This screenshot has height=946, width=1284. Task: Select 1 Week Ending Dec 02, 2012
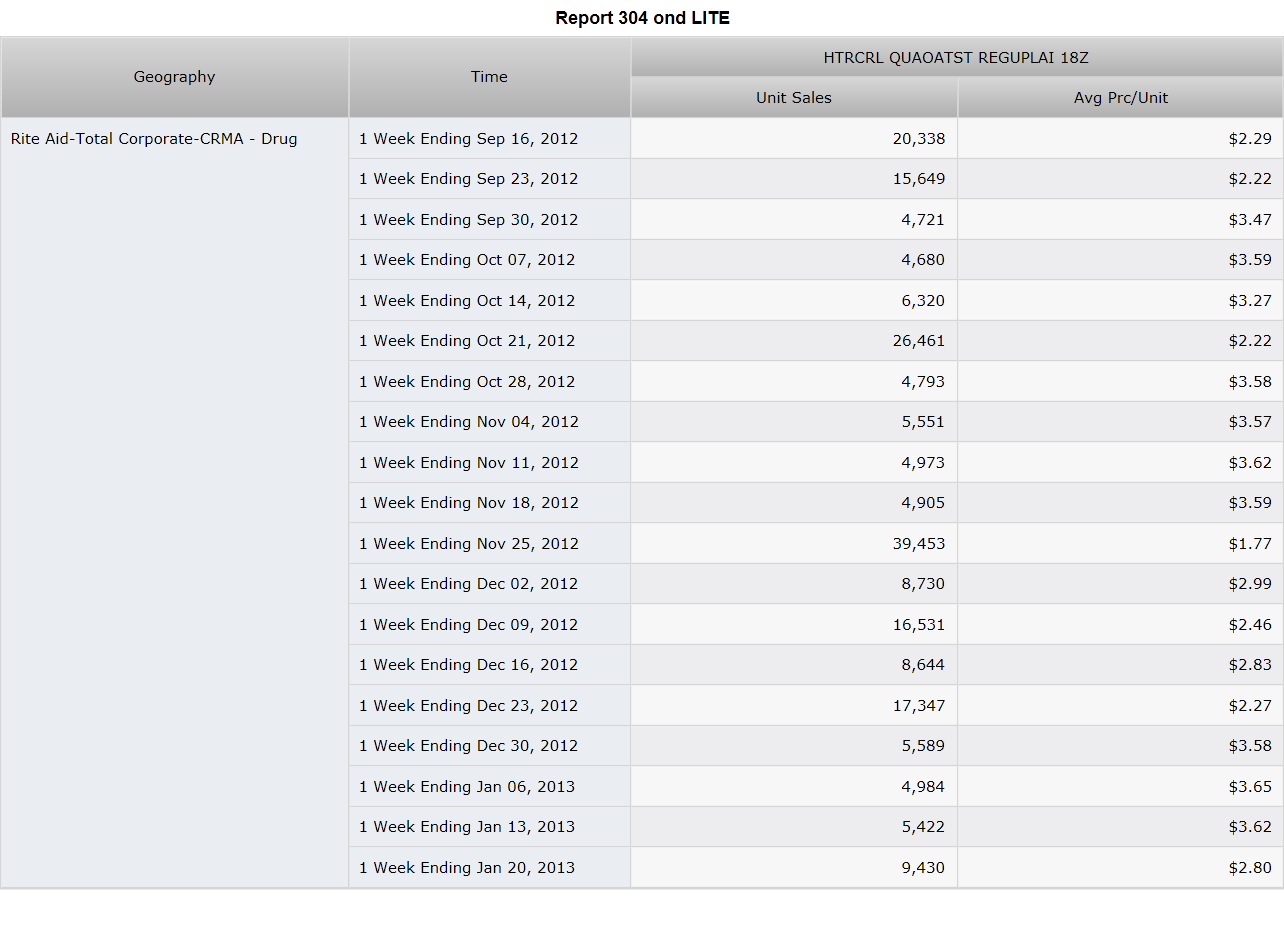[x=489, y=584]
